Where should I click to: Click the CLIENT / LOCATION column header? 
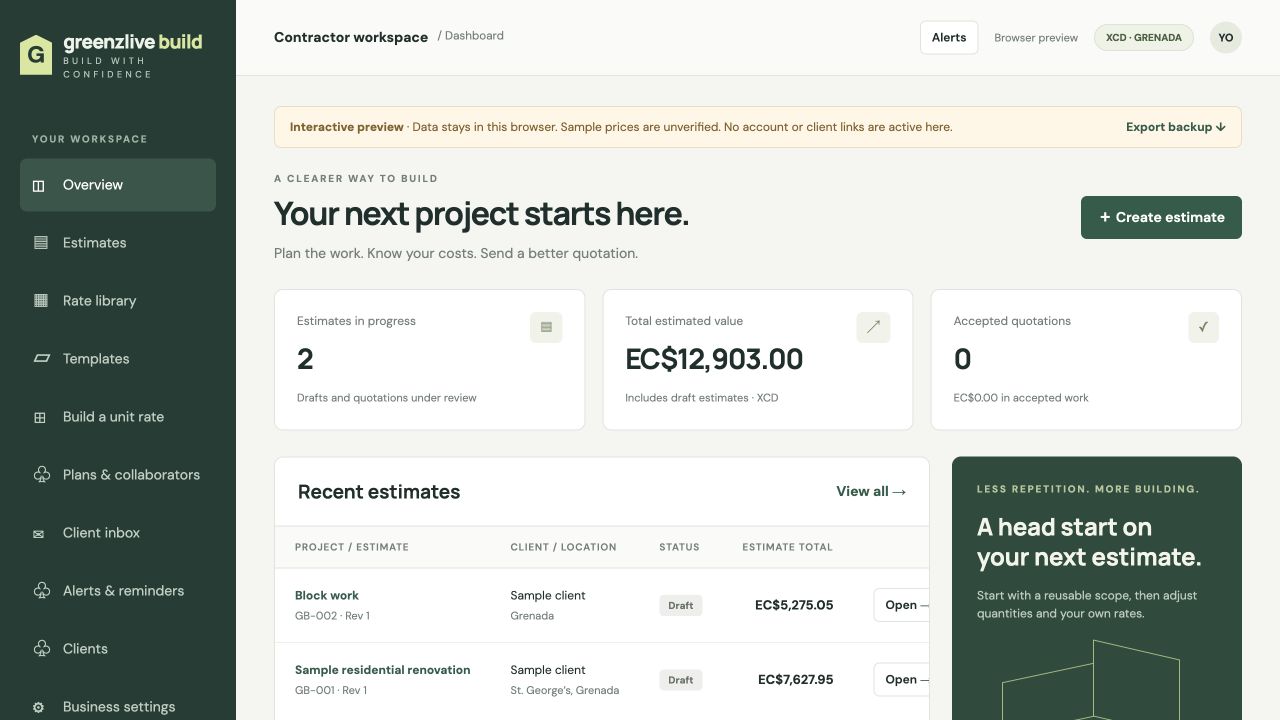563,547
